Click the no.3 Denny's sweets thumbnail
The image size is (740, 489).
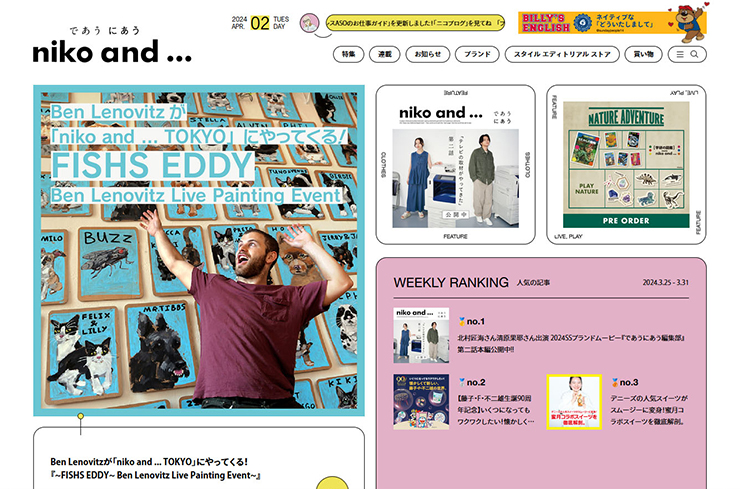574,402
